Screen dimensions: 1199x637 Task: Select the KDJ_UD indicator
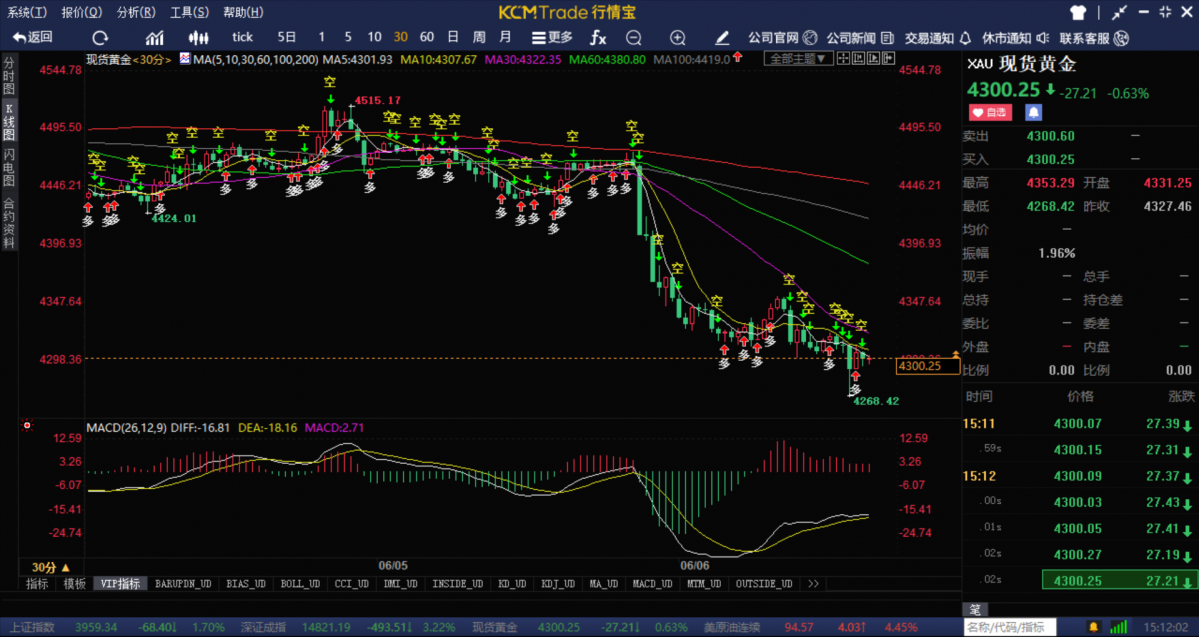point(557,583)
